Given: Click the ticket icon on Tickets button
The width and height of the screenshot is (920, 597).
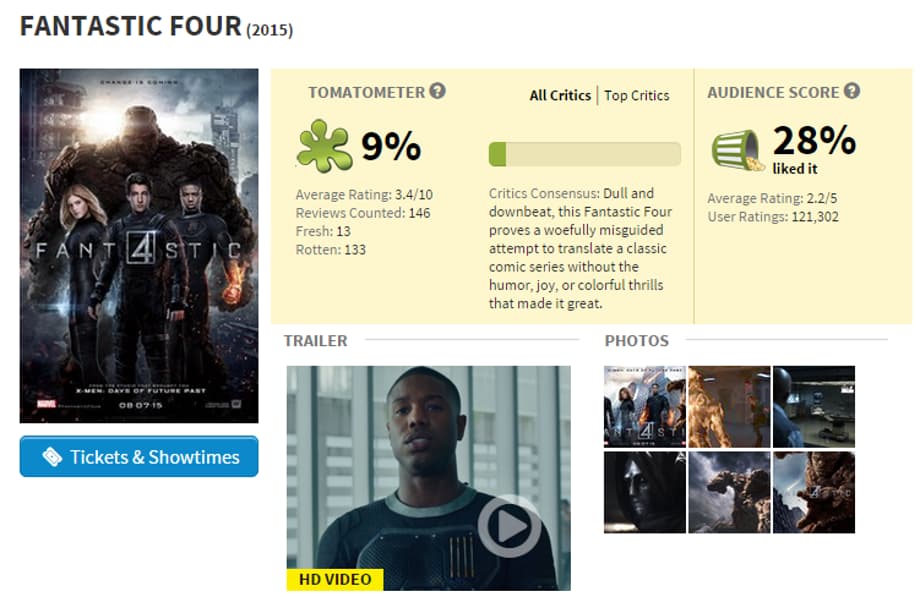Looking at the screenshot, I should (x=52, y=457).
